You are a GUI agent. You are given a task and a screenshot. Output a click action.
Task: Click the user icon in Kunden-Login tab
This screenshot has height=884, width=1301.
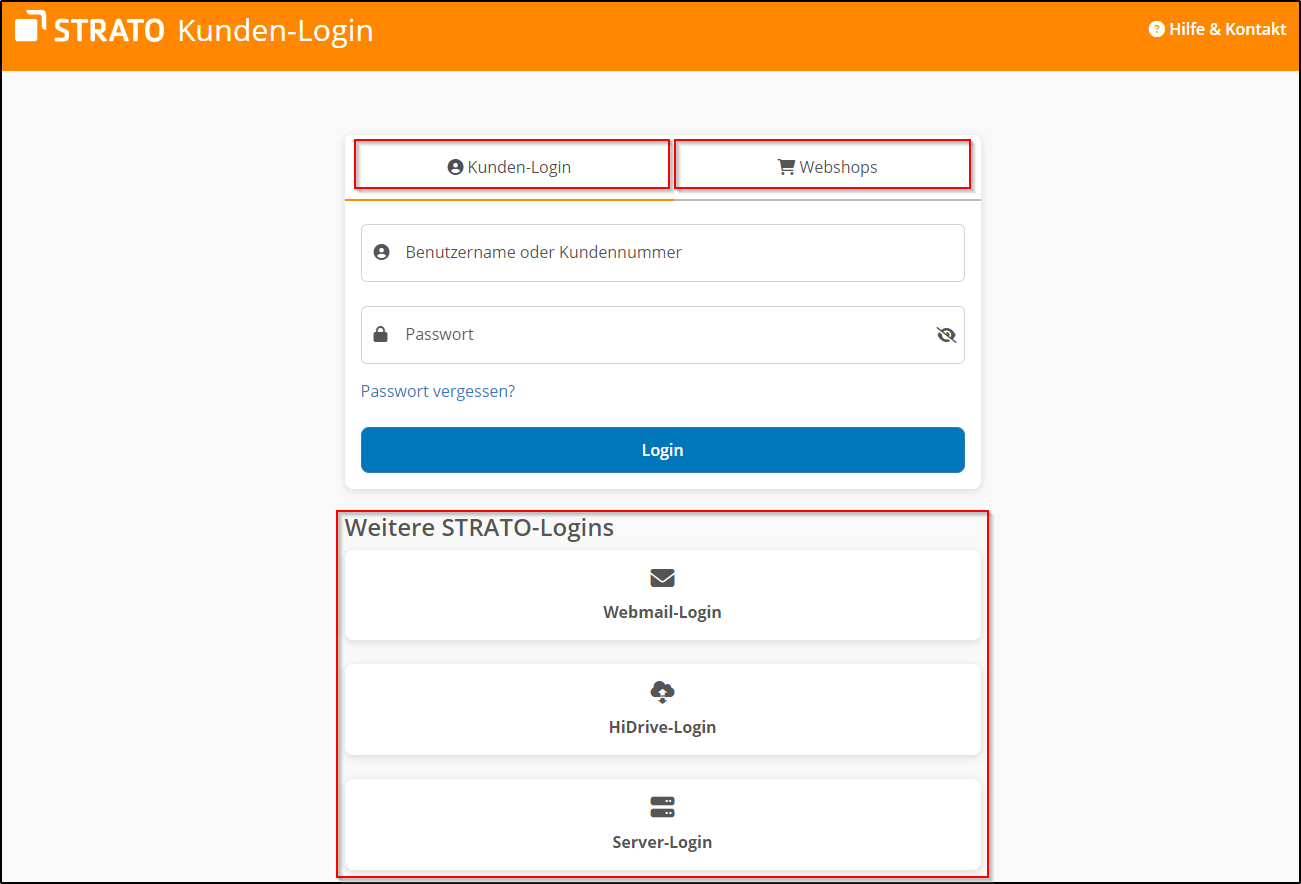click(x=455, y=167)
